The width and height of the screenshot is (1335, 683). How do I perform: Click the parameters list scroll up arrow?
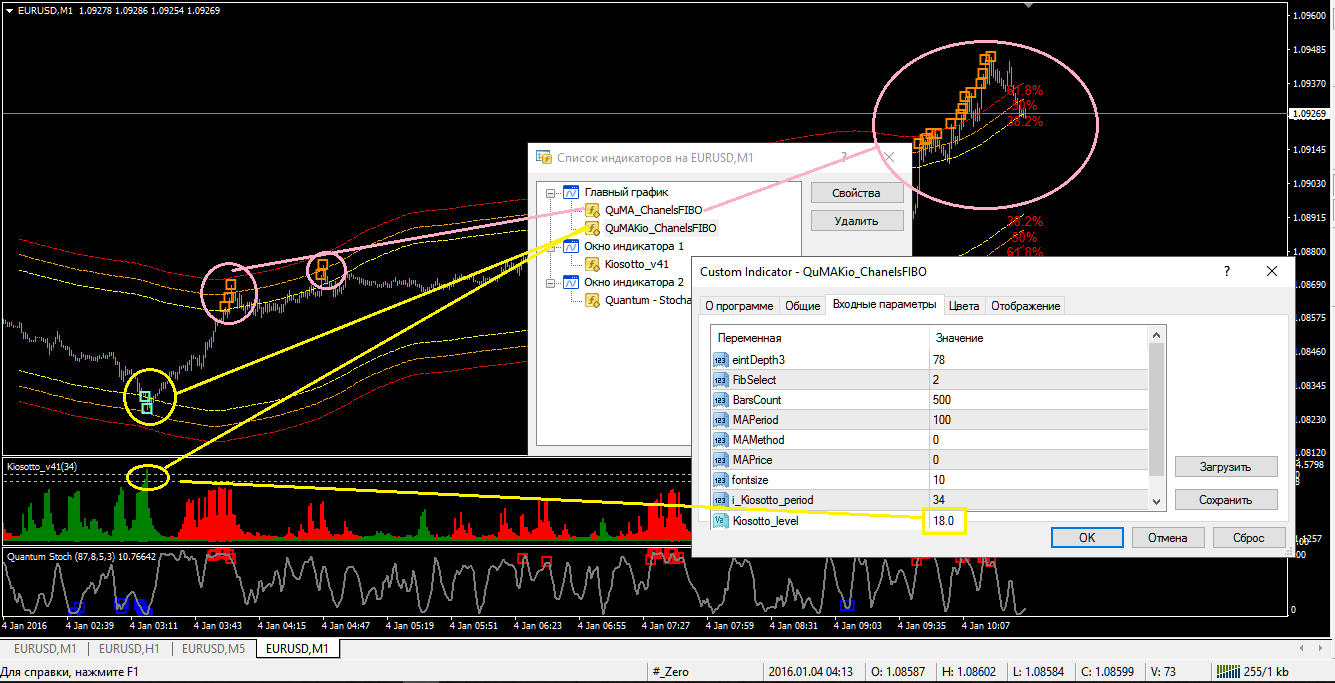[x=1156, y=334]
